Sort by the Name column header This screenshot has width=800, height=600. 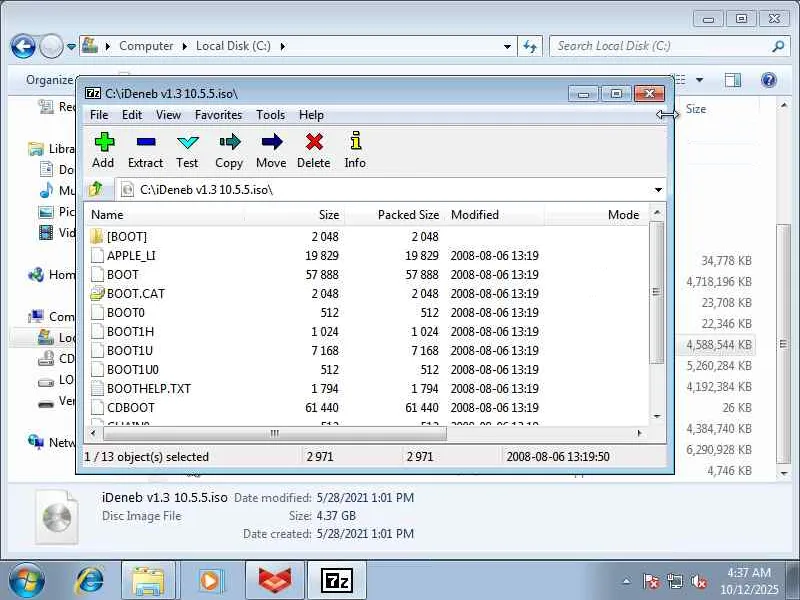pyautogui.click(x=164, y=215)
